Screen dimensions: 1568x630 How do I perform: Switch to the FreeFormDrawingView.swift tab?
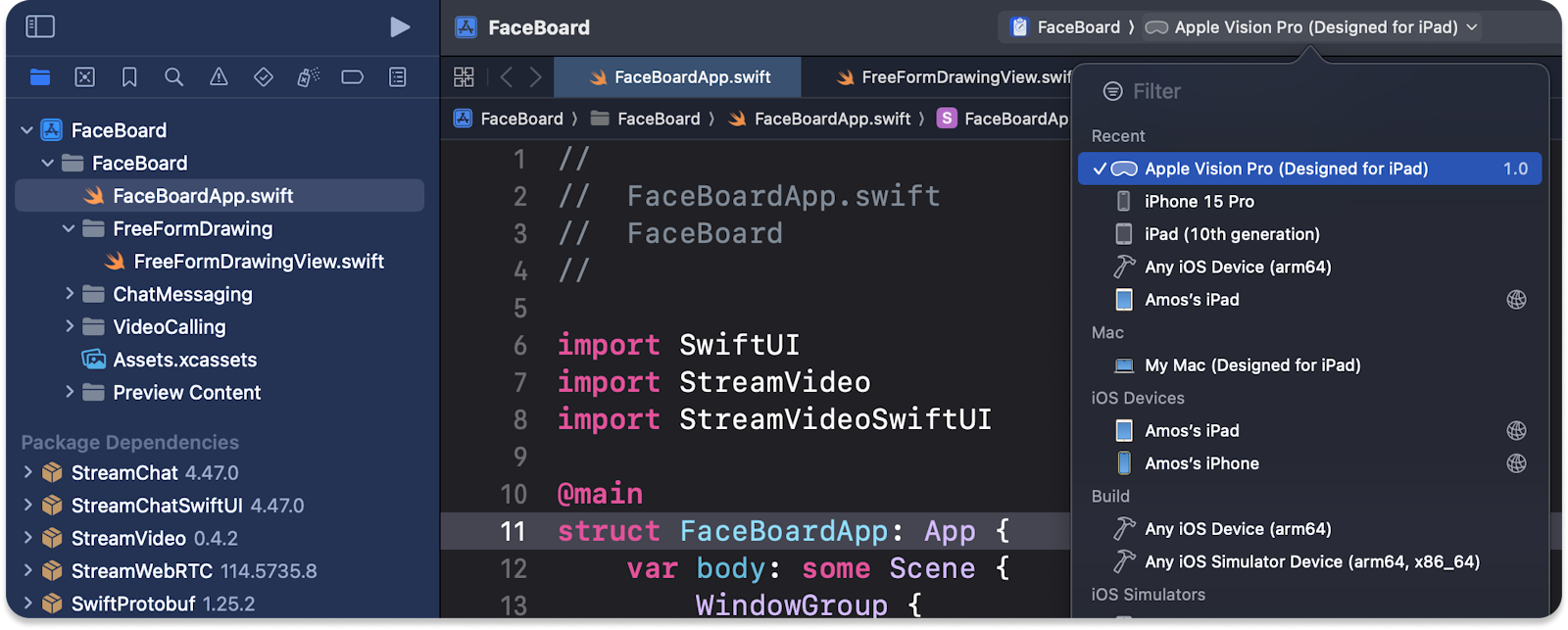[955, 77]
